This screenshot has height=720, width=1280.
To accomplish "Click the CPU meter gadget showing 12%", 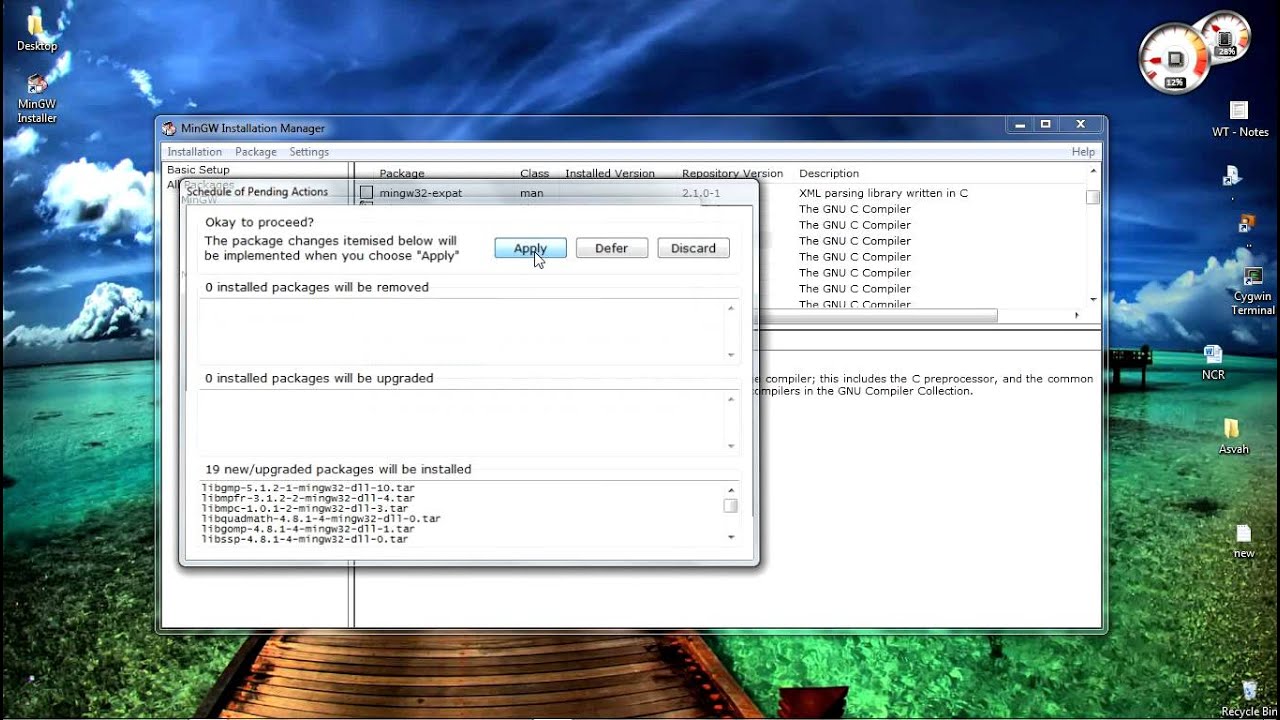I will (x=1175, y=58).
